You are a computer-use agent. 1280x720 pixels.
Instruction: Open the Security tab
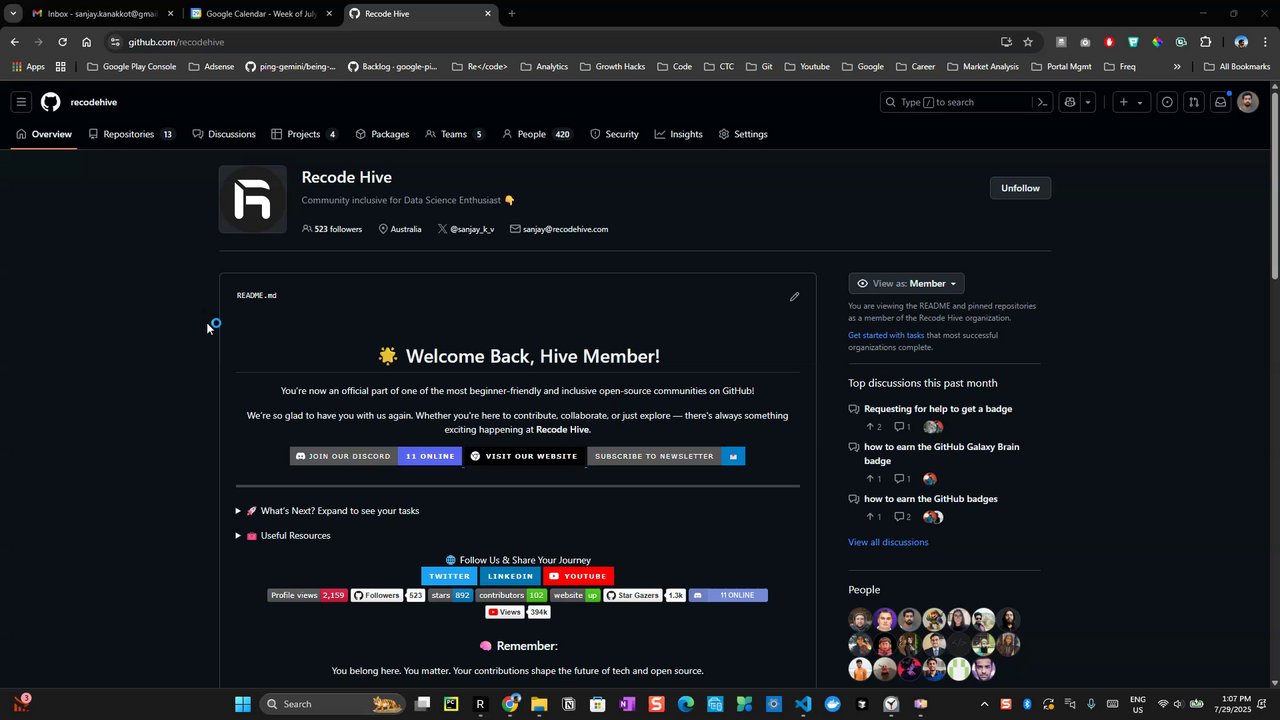click(614, 134)
